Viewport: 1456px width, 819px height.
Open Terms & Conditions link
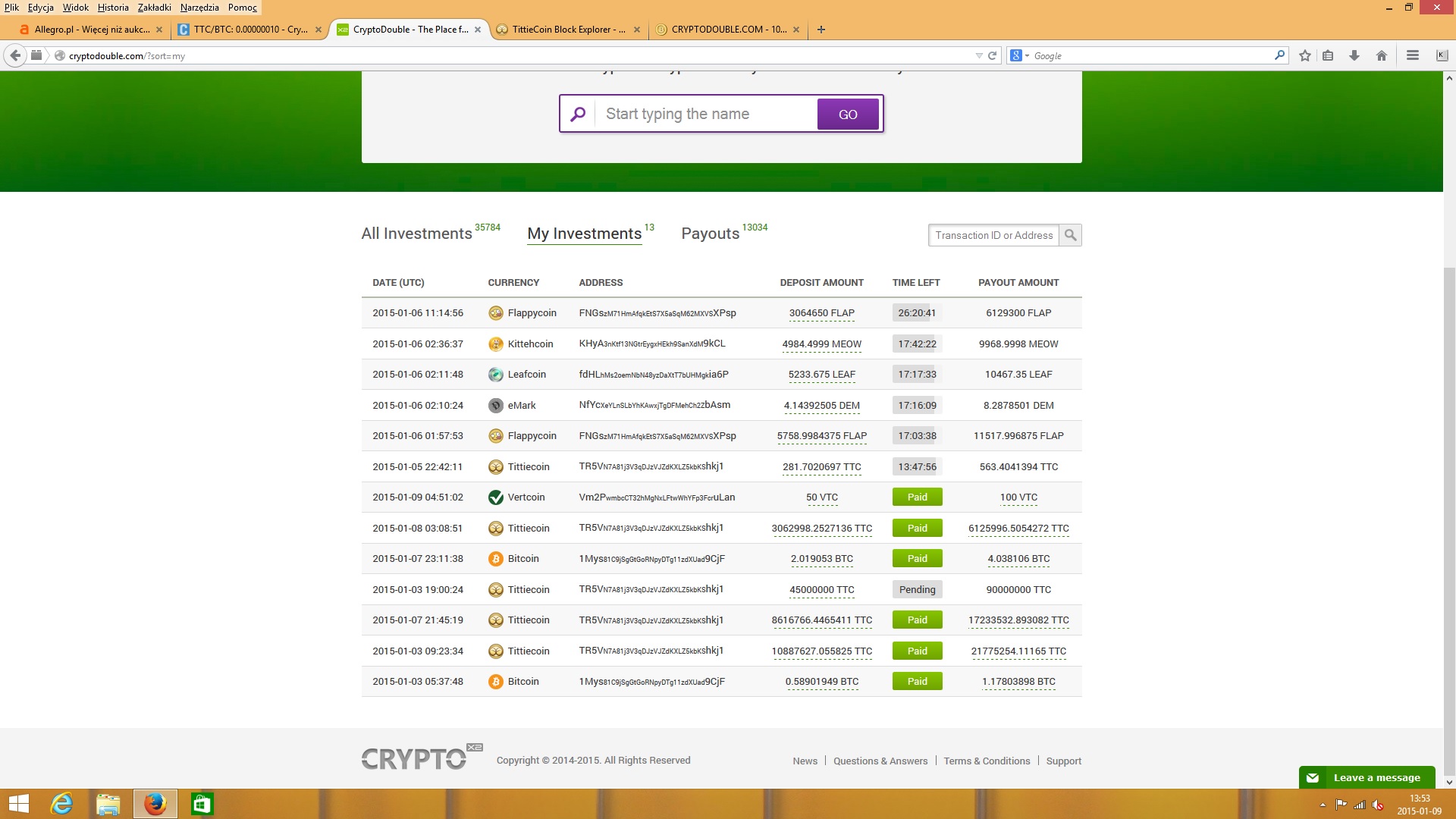pos(987,761)
